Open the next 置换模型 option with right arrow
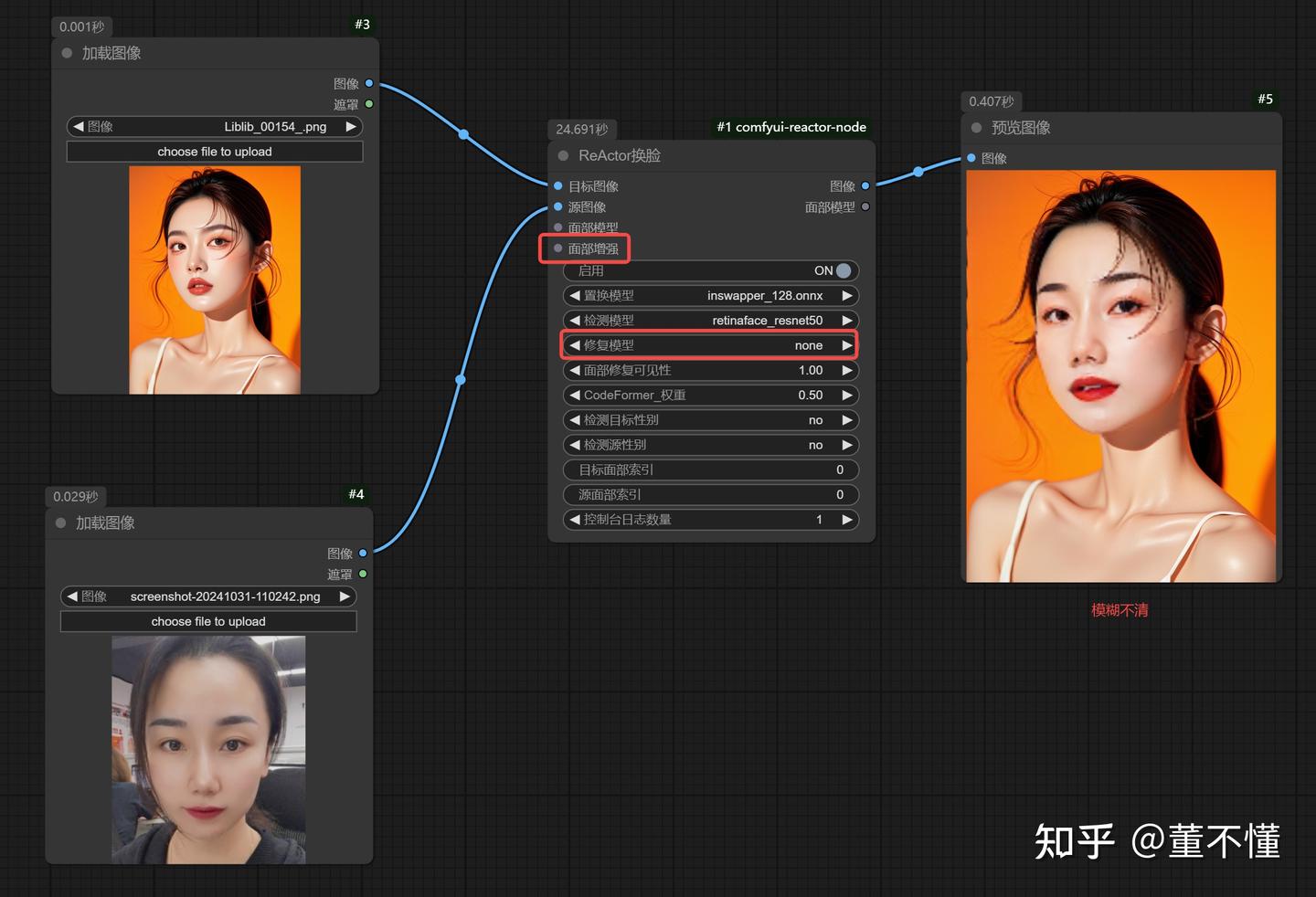The width and height of the screenshot is (1316, 897). tap(848, 295)
